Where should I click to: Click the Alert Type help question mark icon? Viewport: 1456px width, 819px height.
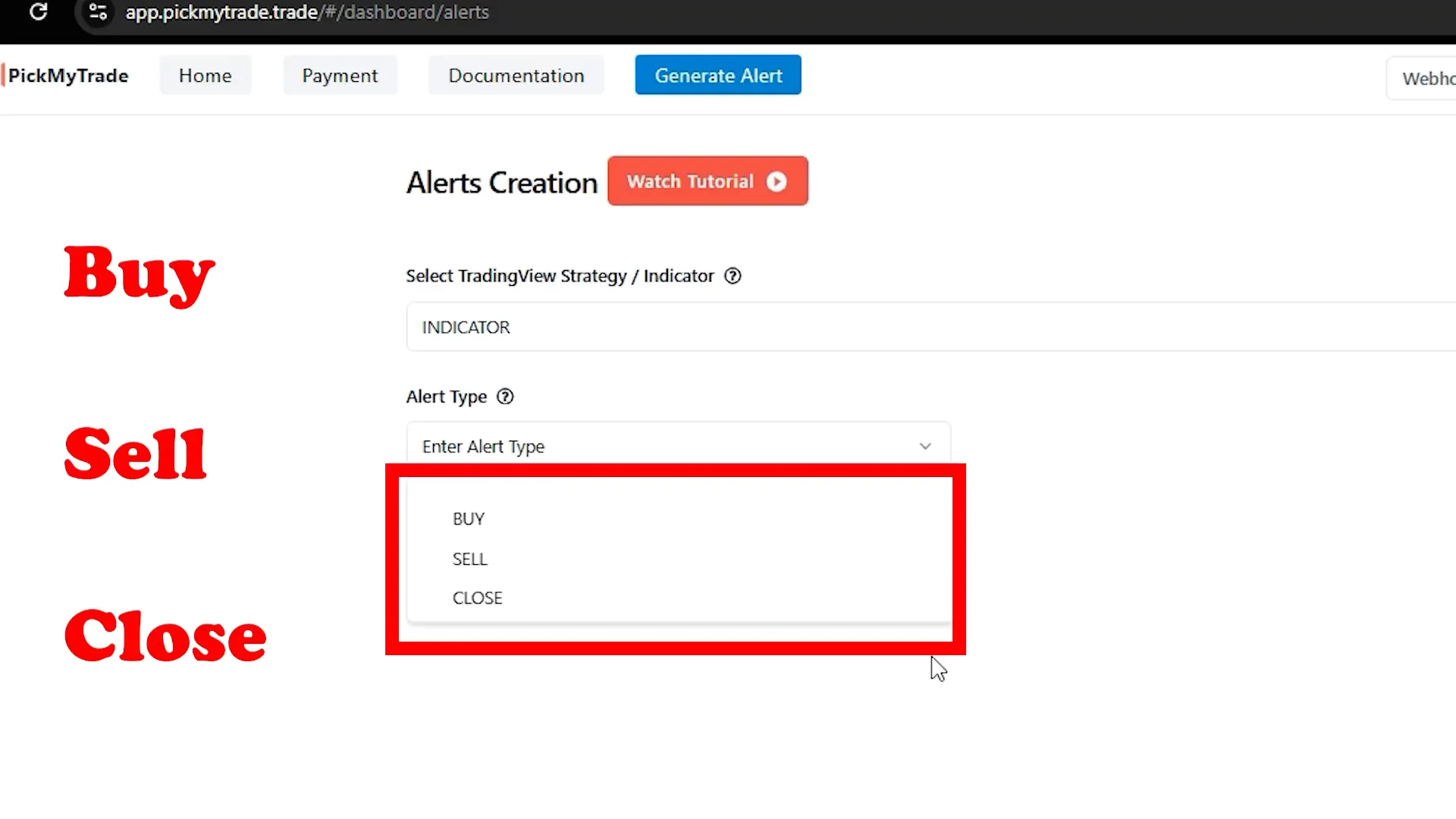coord(504,396)
